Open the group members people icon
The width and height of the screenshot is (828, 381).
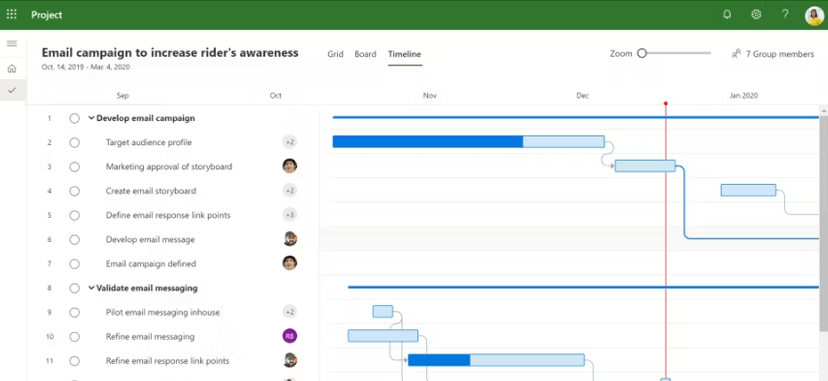click(736, 54)
